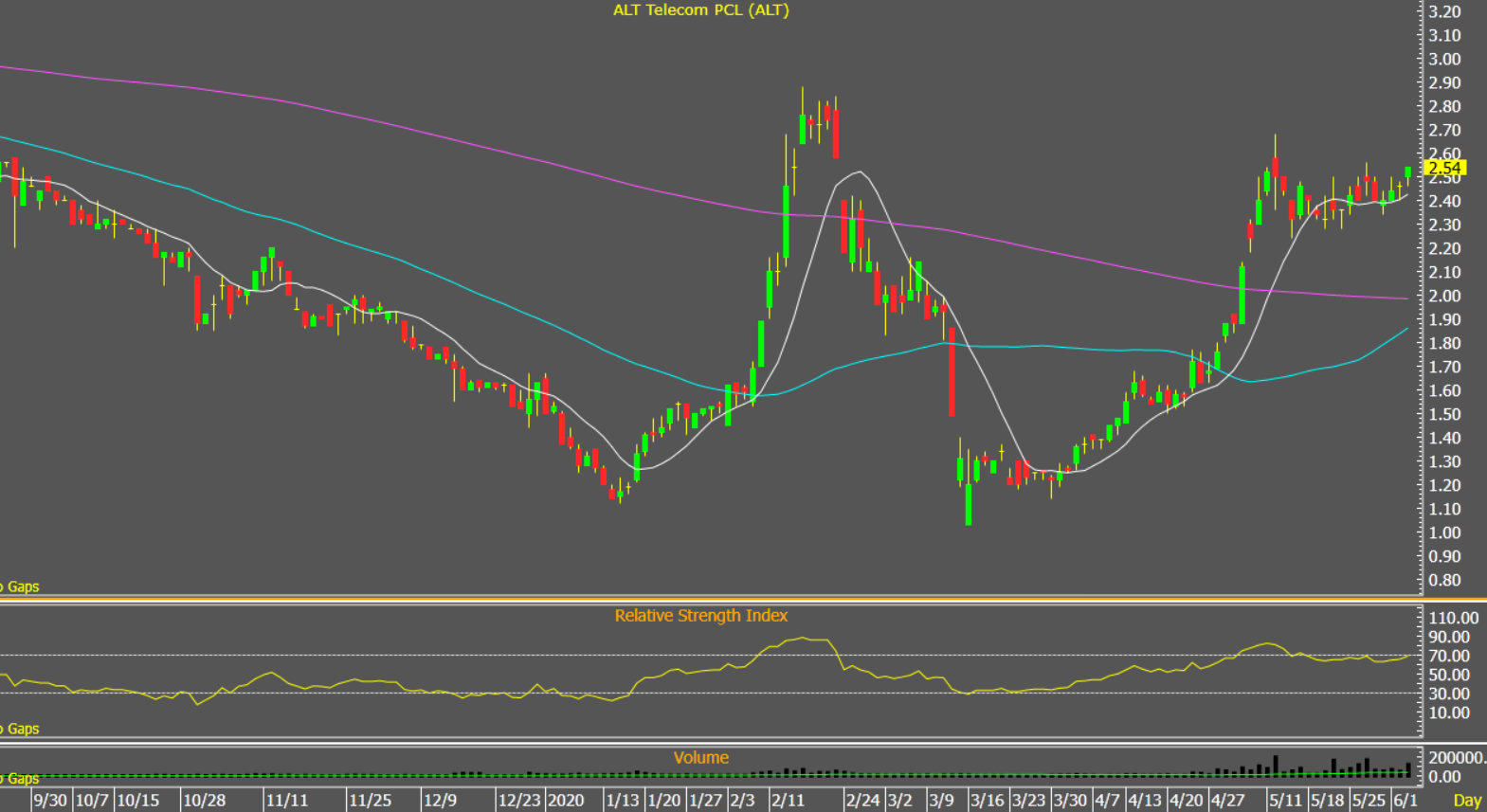Click the 50.00 RSI axis label
The height and width of the screenshot is (812, 1487).
[1450, 675]
